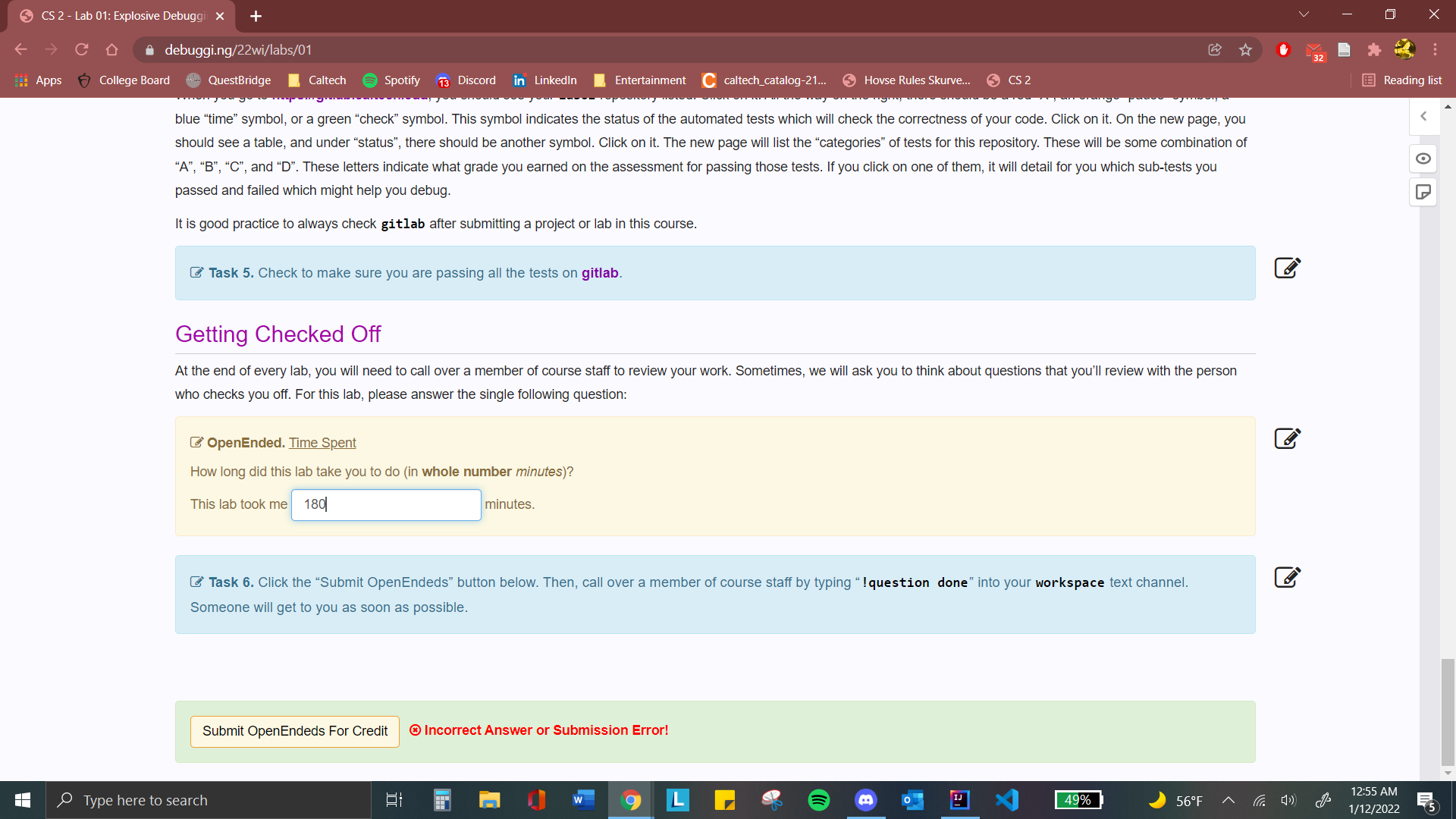Open the Caltech bookmarks folder
Screen dimensions: 1456x819
click(x=317, y=80)
